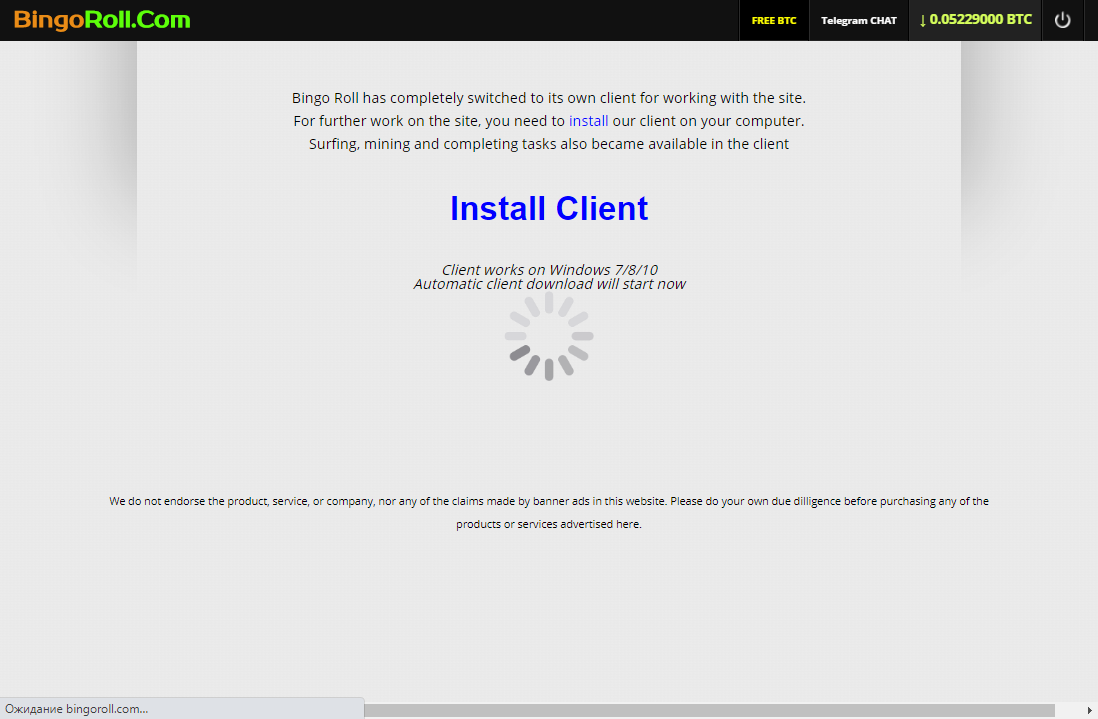The width and height of the screenshot is (1098, 719).
Task: Click the inline 'install' hyperlink
Action: point(588,121)
